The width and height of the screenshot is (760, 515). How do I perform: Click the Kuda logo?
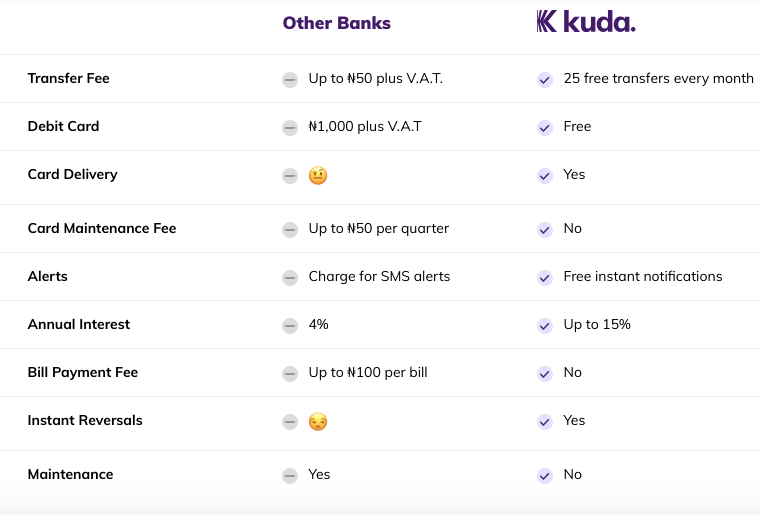[586, 22]
